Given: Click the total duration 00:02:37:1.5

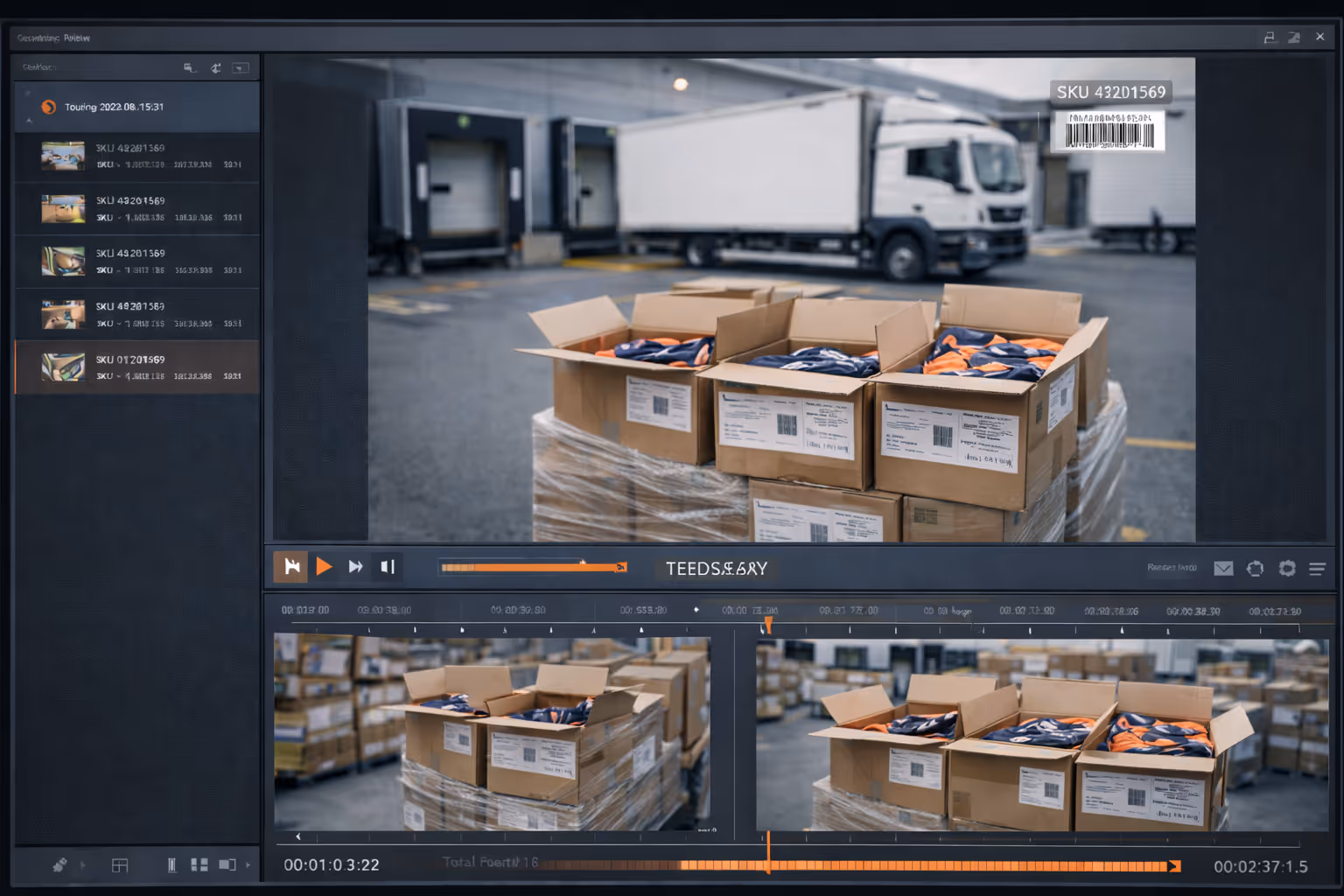Looking at the screenshot, I should pyautogui.click(x=1260, y=866).
